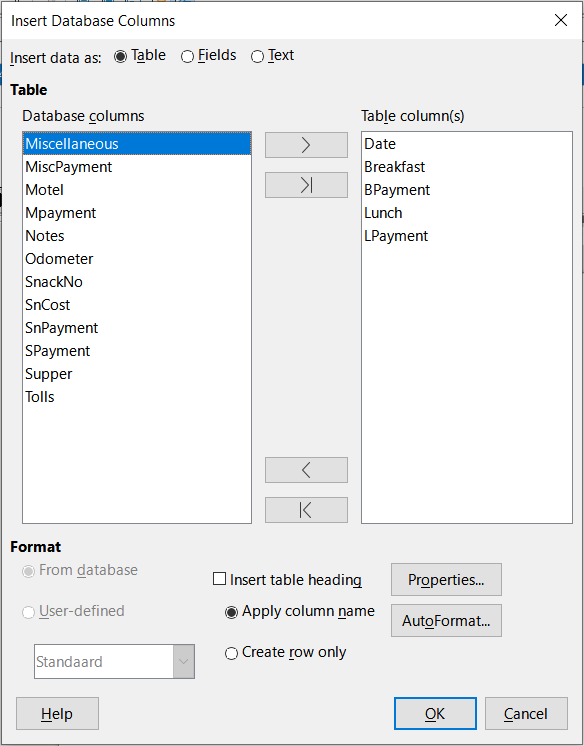Image resolution: width=584 pixels, height=746 pixels.
Task: Select Date in table columns list
Action: tap(467, 144)
